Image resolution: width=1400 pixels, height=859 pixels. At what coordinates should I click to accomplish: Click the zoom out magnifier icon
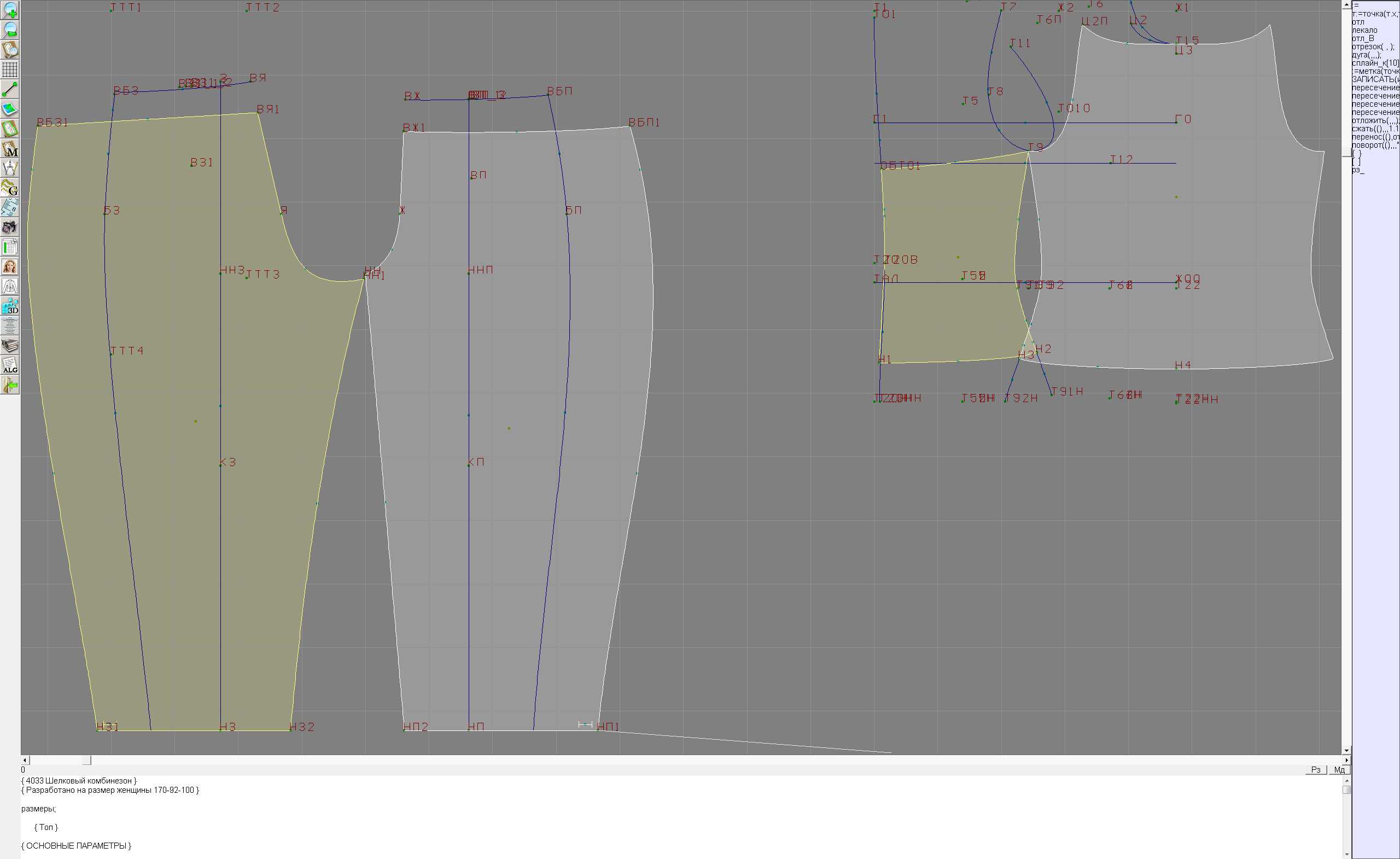pos(10,30)
